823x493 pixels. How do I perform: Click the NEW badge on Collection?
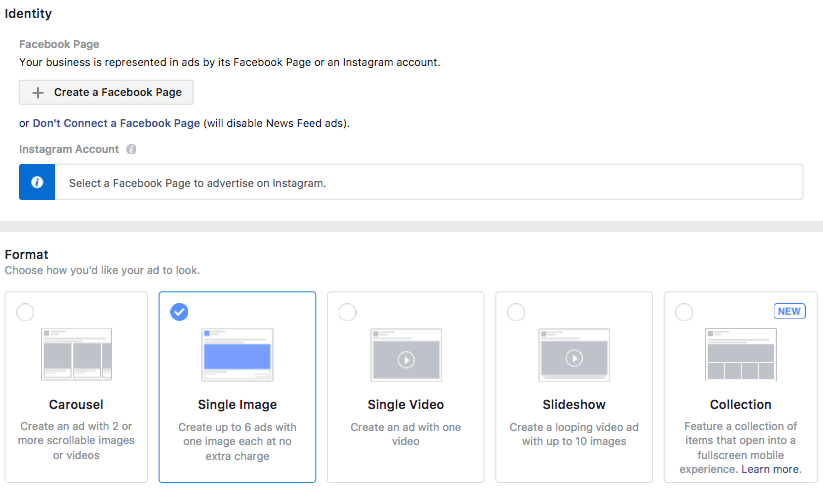tap(789, 311)
